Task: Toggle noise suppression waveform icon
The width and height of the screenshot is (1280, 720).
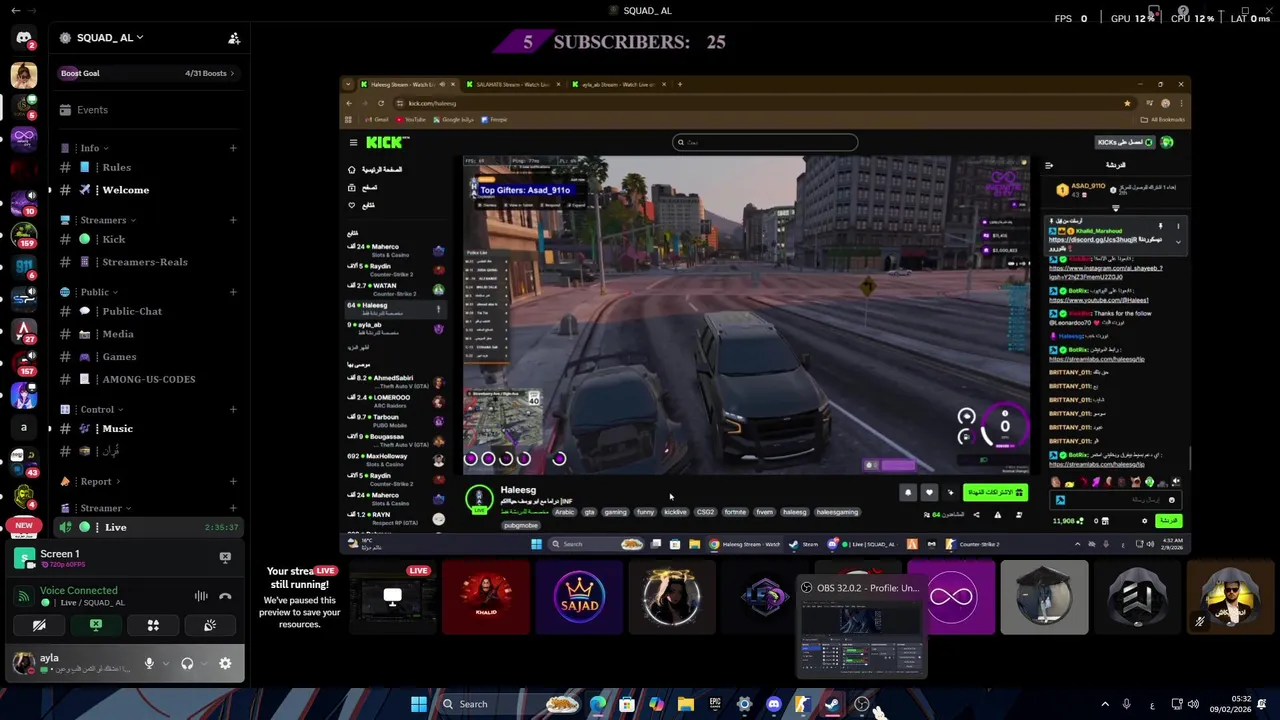Action: click(x=201, y=596)
